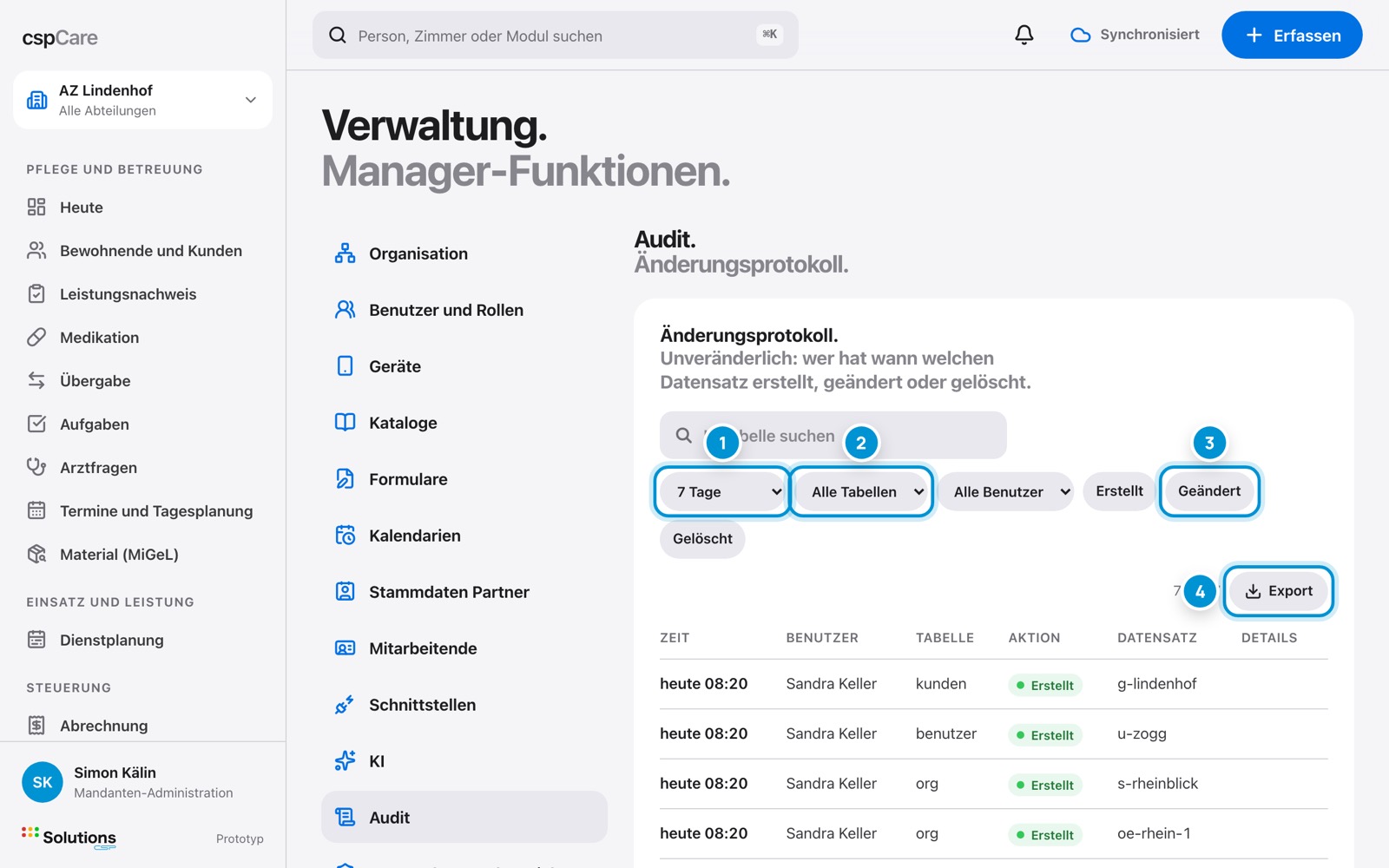Click the s-rheinblick record entry
The image size is (1389, 868).
click(1157, 784)
